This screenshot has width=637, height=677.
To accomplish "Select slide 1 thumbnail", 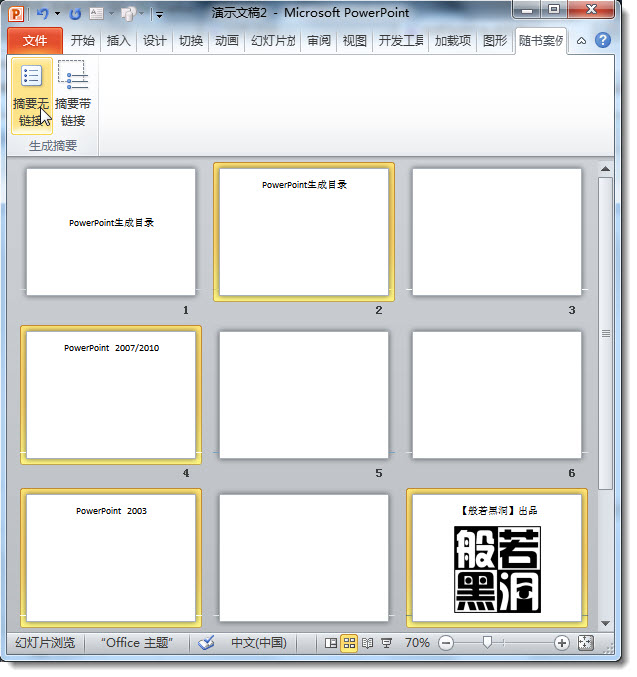I will [x=111, y=232].
